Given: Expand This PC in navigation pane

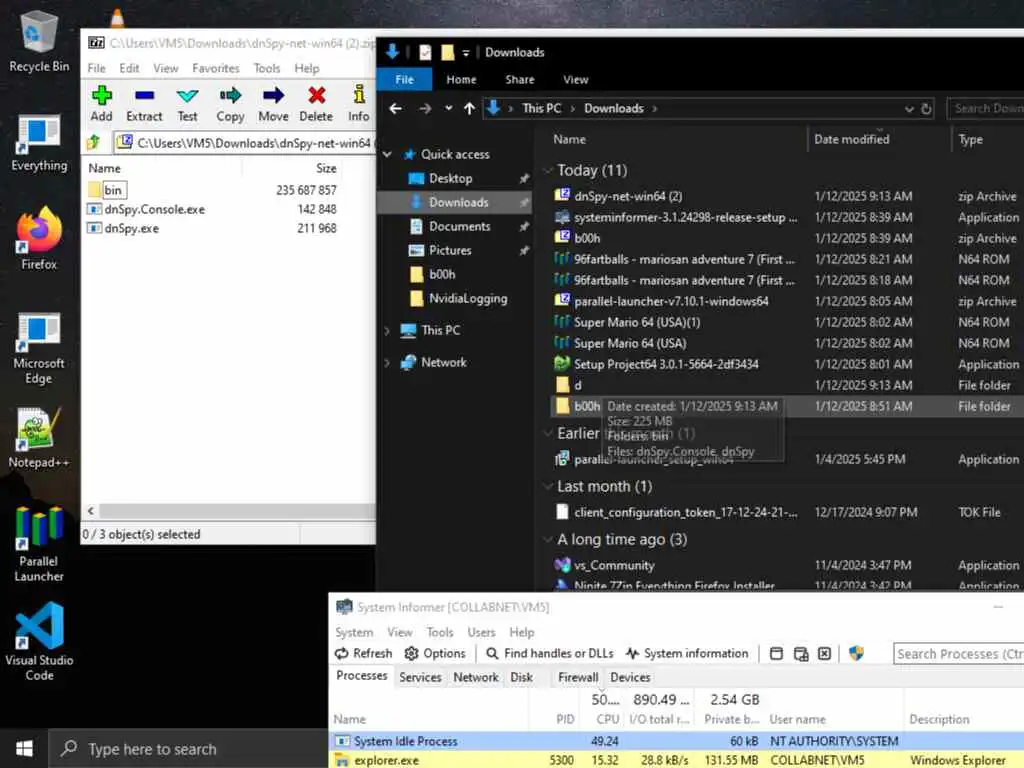Looking at the screenshot, I should click(x=387, y=330).
